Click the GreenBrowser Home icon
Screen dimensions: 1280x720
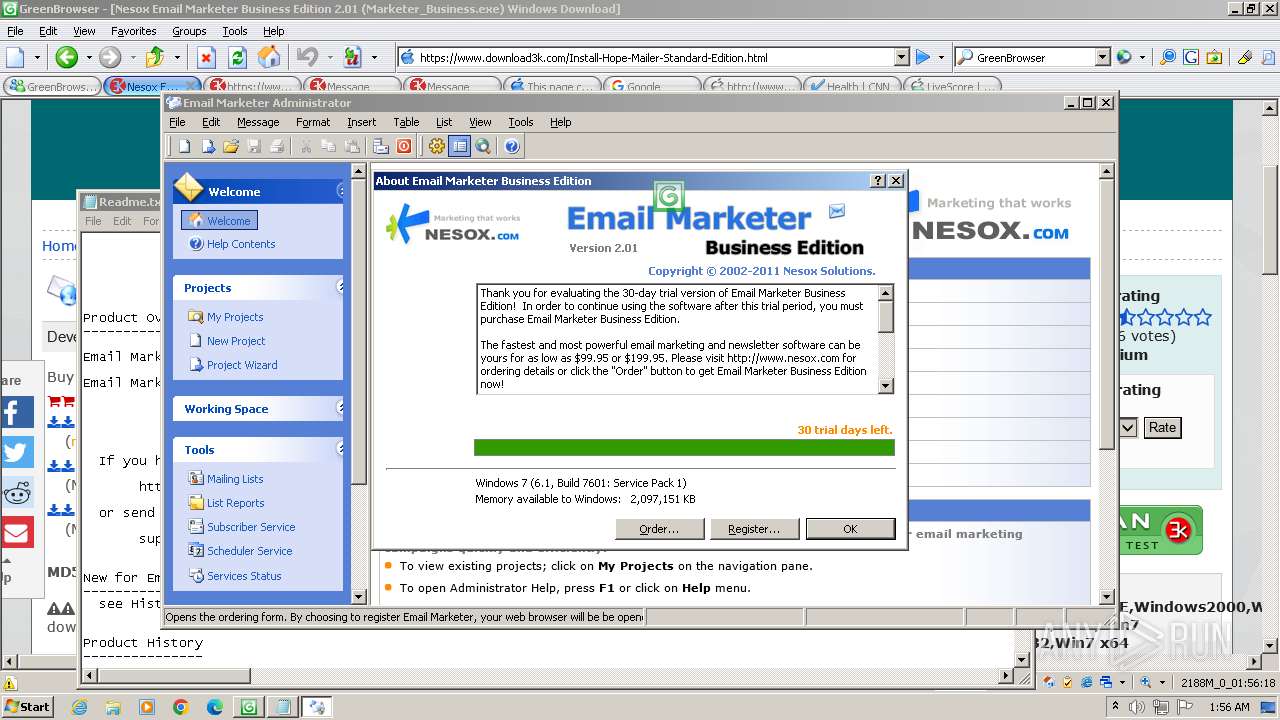[x=269, y=57]
